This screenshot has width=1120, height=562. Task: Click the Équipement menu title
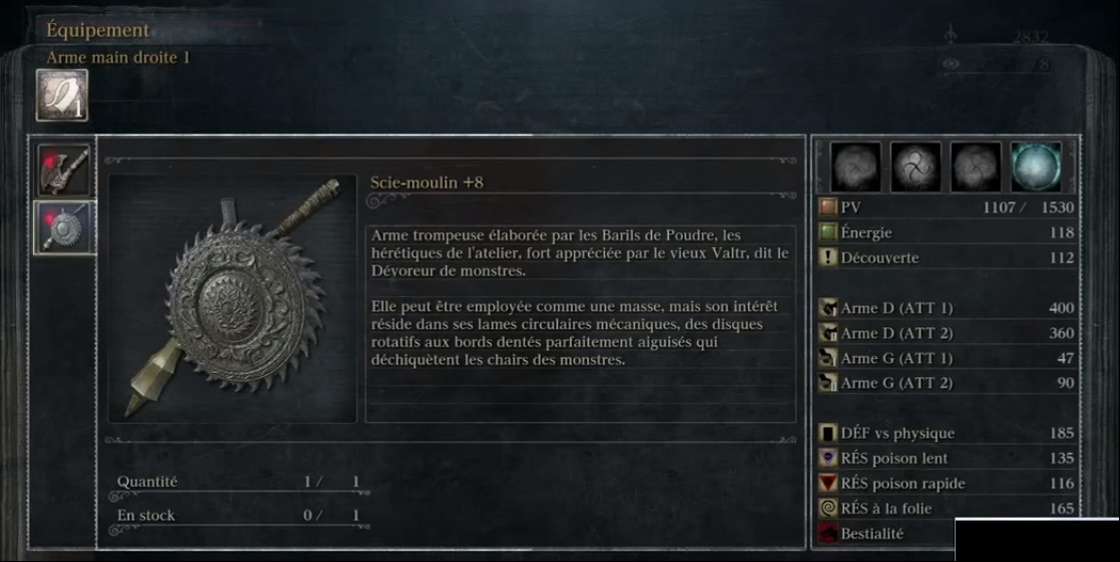coord(98,30)
